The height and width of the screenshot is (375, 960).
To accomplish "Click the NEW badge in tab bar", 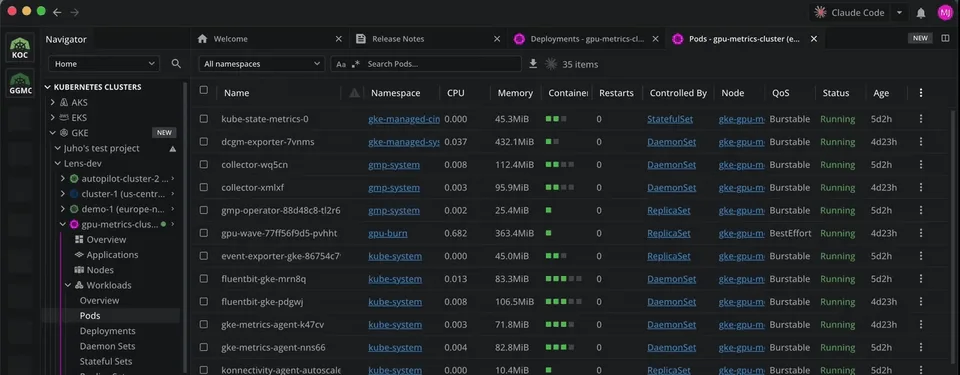I will [x=921, y=38].
